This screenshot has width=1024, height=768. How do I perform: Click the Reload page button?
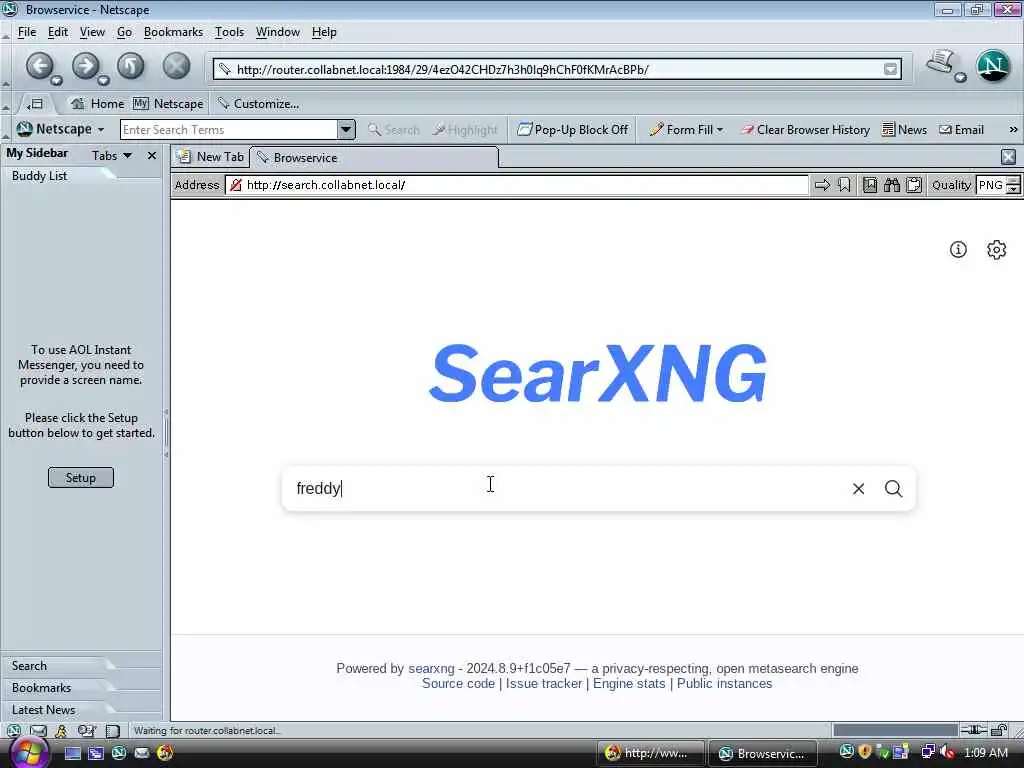[131, 66]
